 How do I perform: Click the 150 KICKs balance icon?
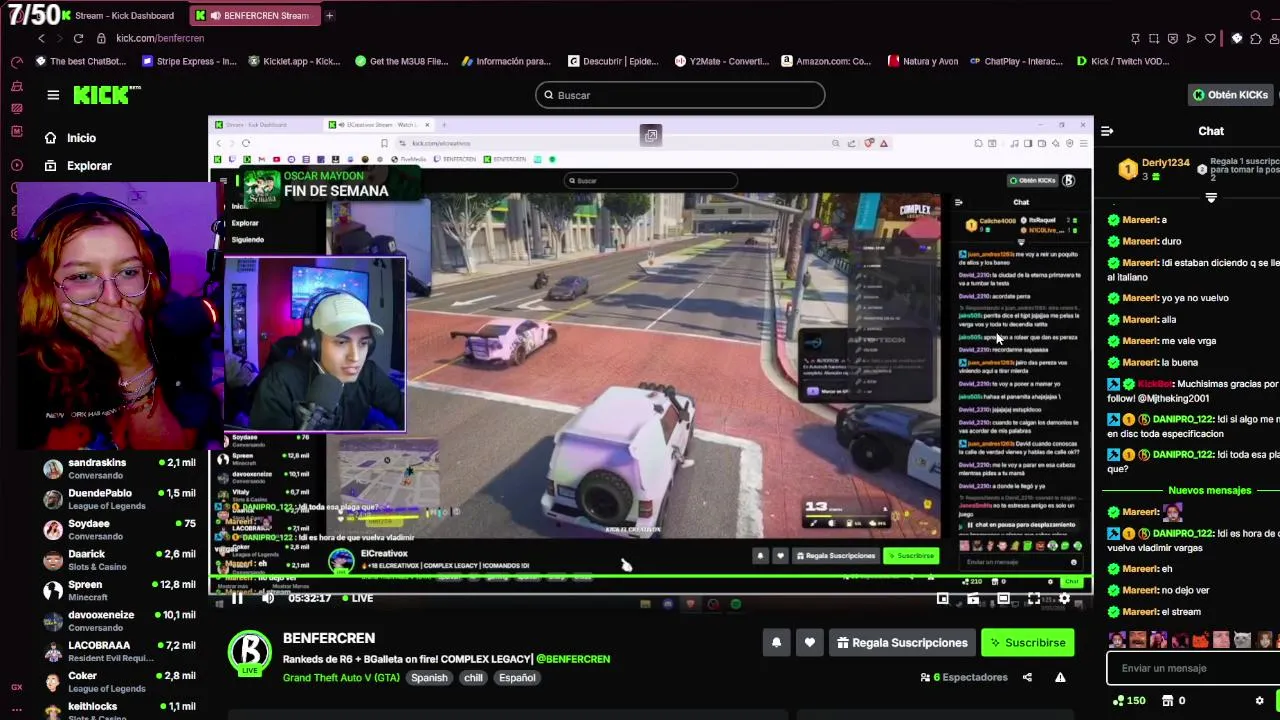pos(1130,701)
